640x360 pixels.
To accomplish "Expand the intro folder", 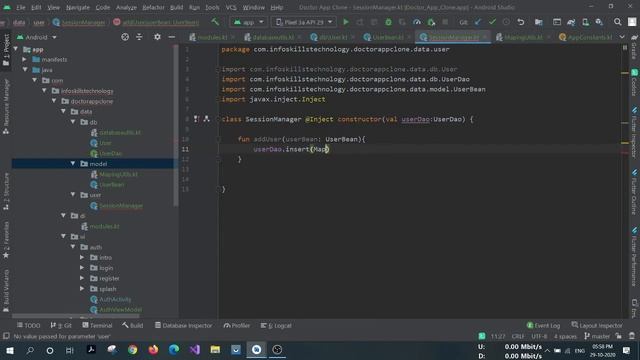I will [82, 257].
